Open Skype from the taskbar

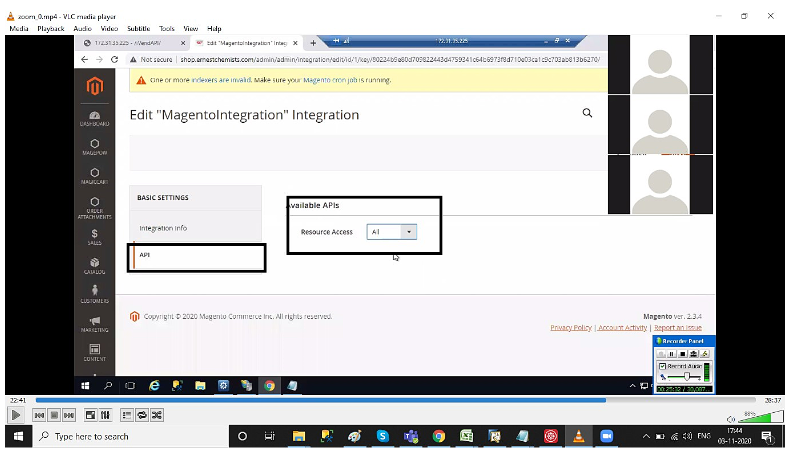383,436
